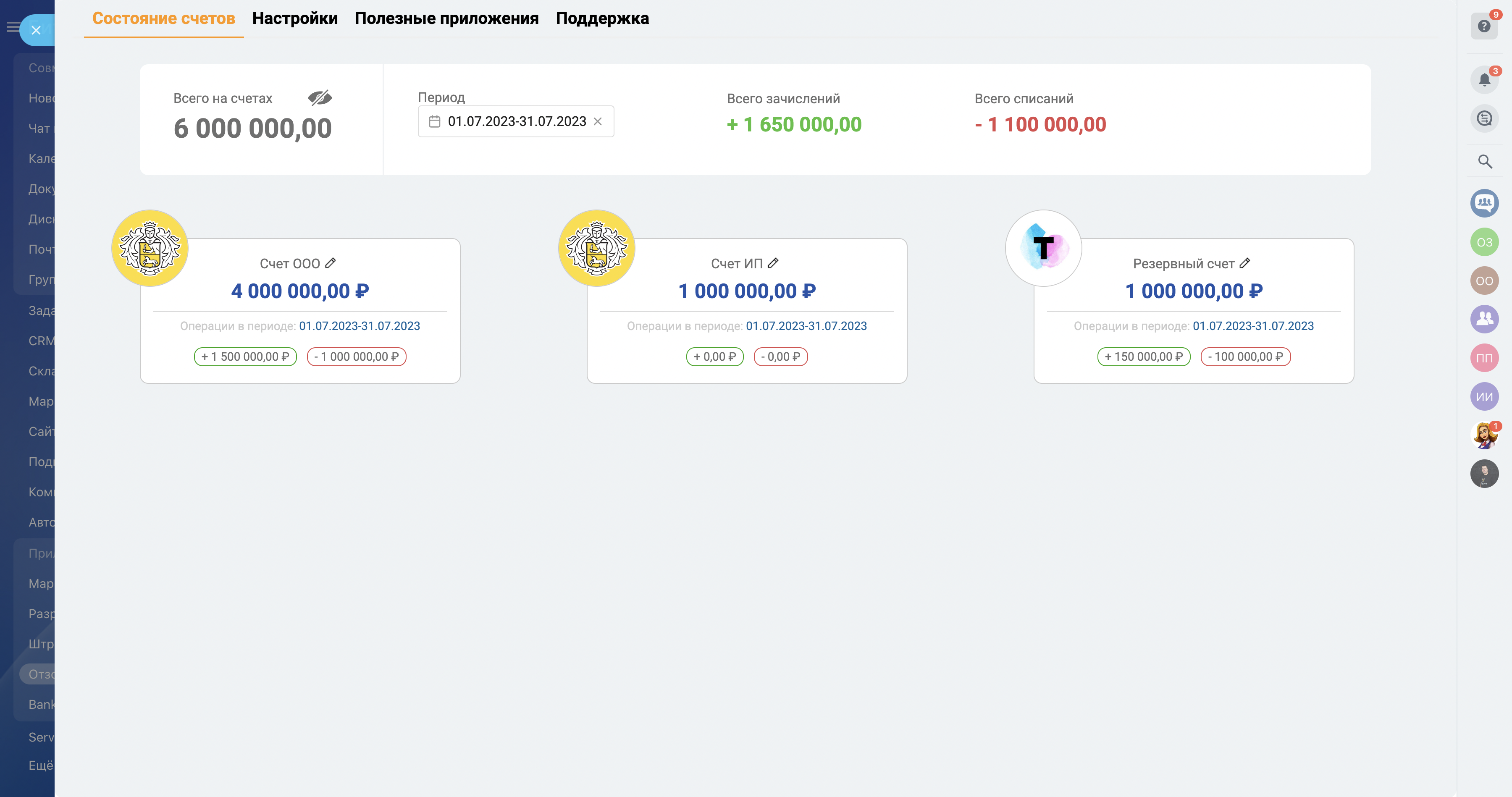Open the Полезные приложения tab
The image size is (1512, 797).
pyautogui.click(x=446, y=19)
